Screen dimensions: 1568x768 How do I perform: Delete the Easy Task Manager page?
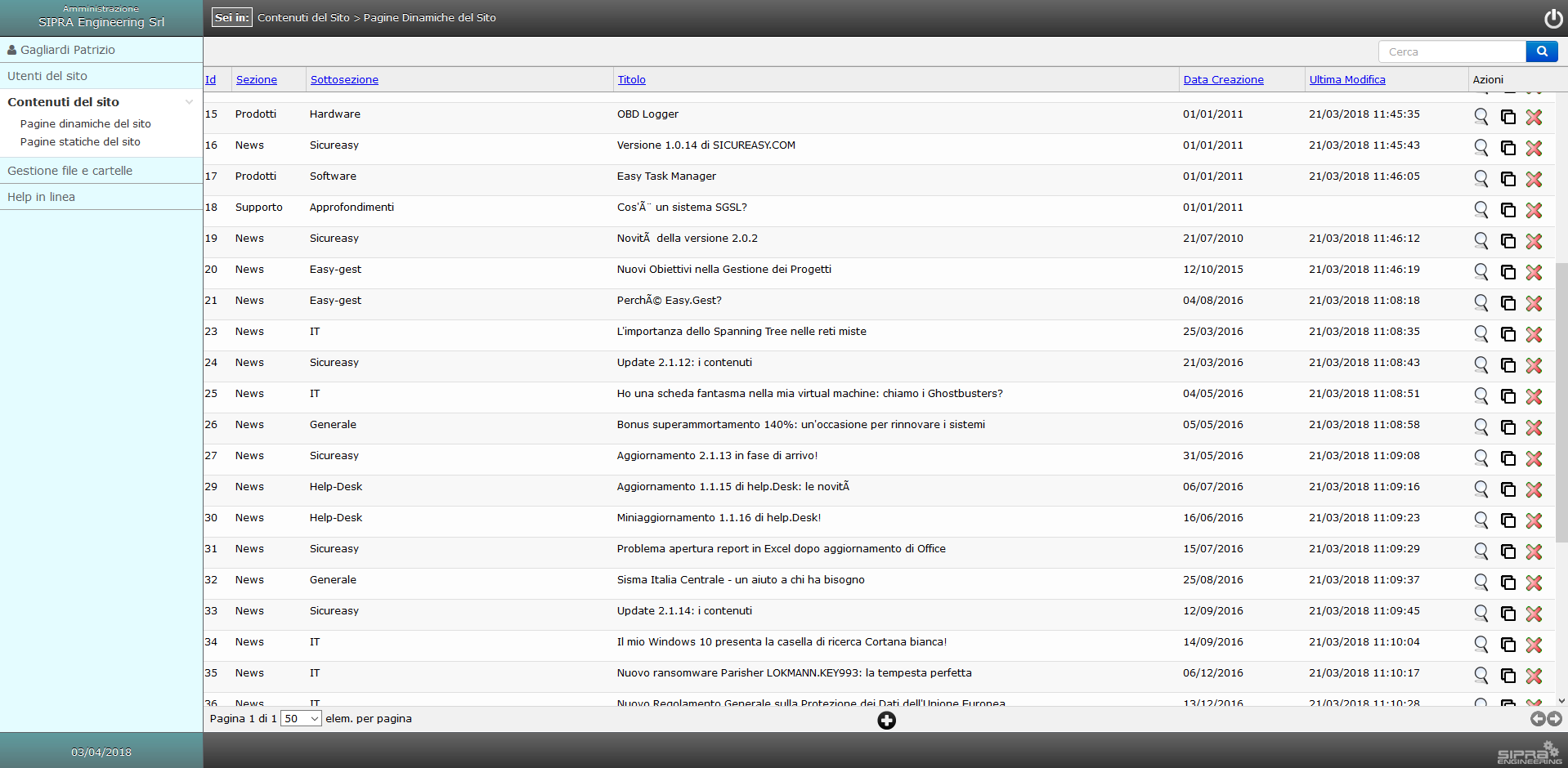pyautogui.click(x=1534, y=179)
